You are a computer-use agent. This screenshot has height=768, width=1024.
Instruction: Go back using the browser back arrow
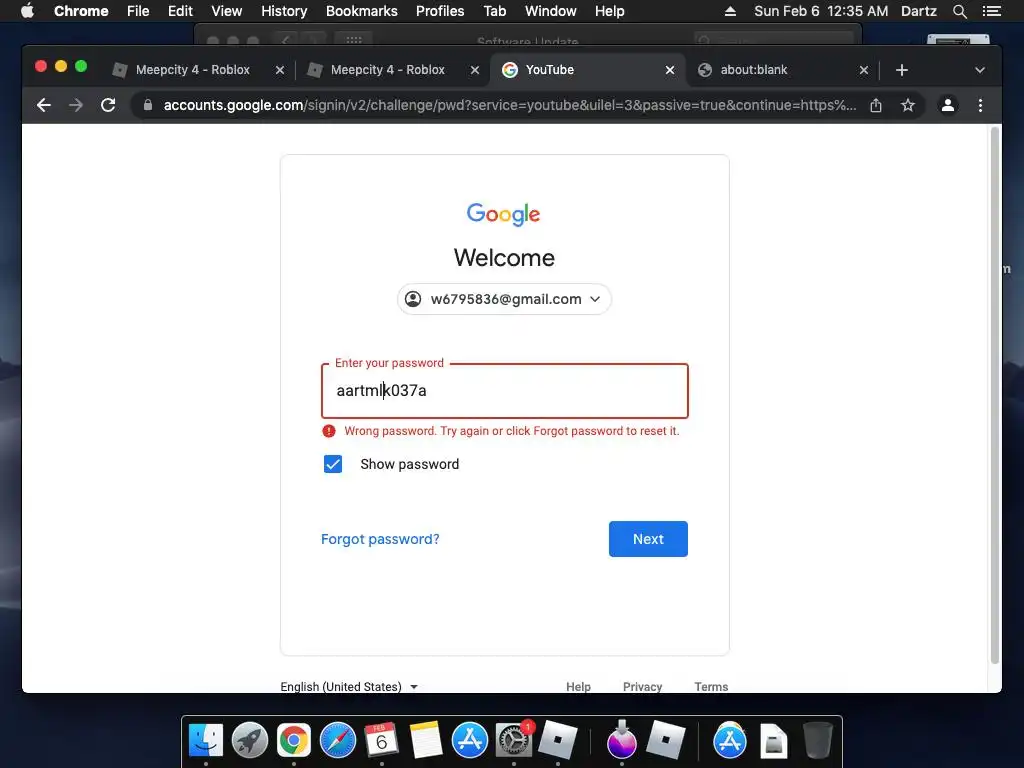pos(44,105)
